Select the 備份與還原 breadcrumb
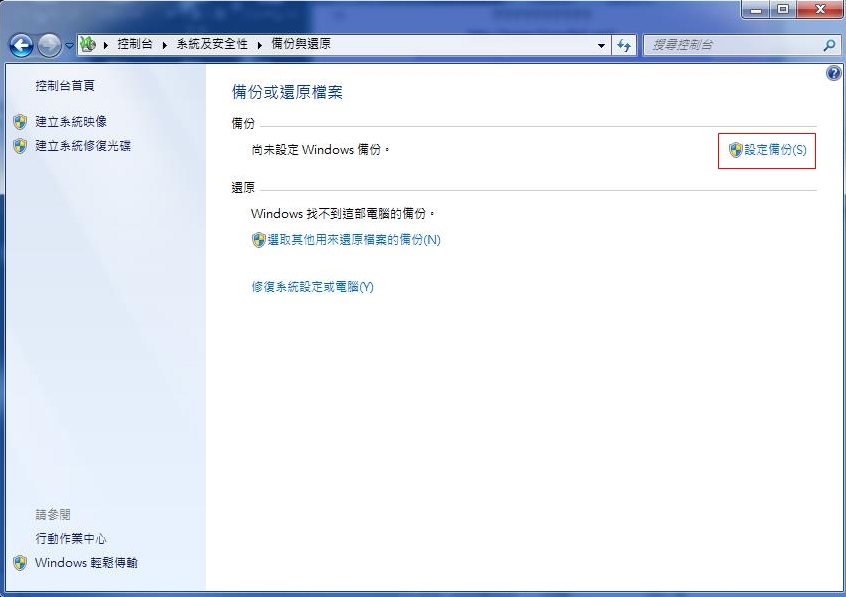Image resolution: width=846 pixels, height=597 pixels. [301, 44]
